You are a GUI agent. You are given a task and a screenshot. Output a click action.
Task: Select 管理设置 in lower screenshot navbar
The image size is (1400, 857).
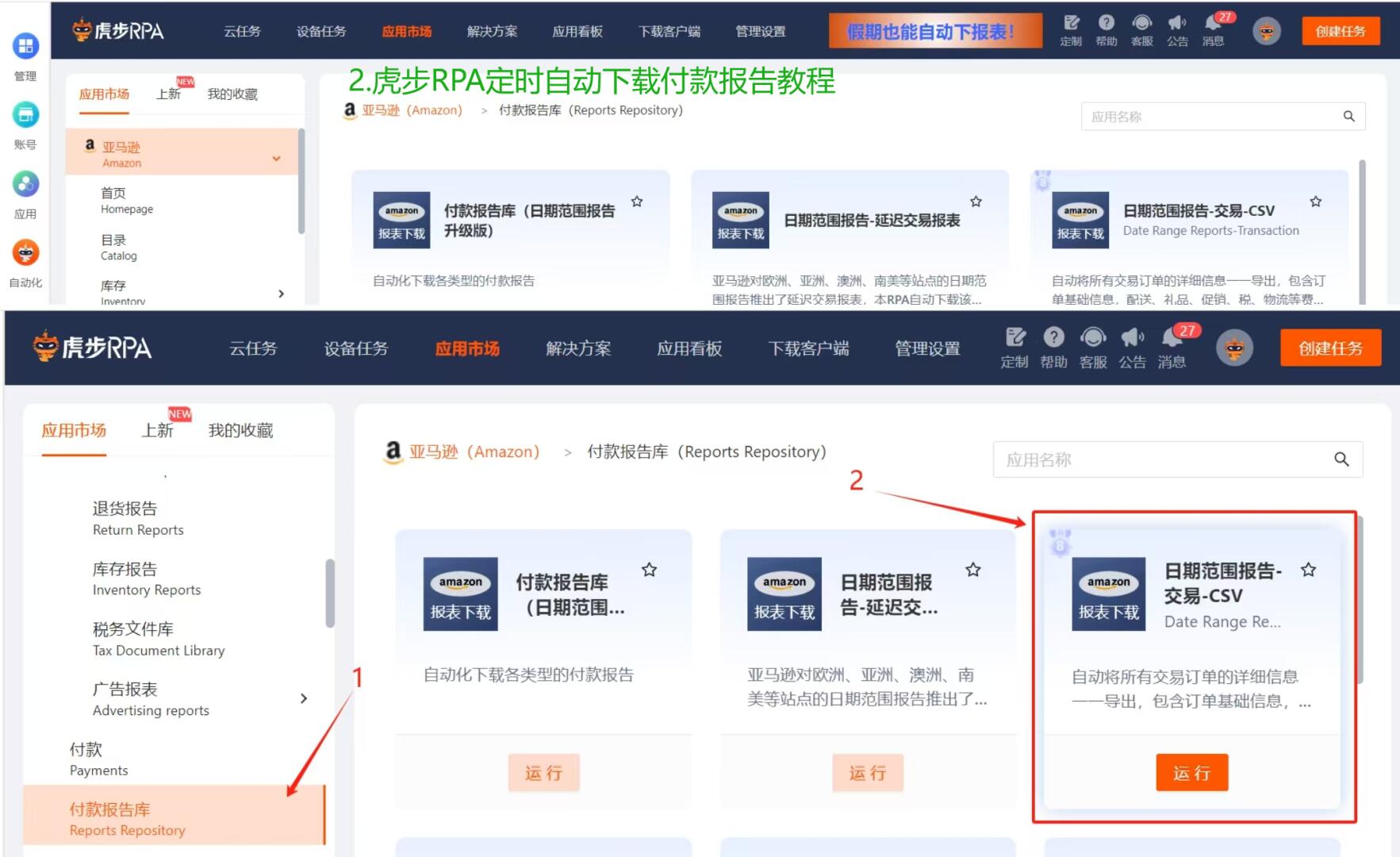(x=927, y=348)
